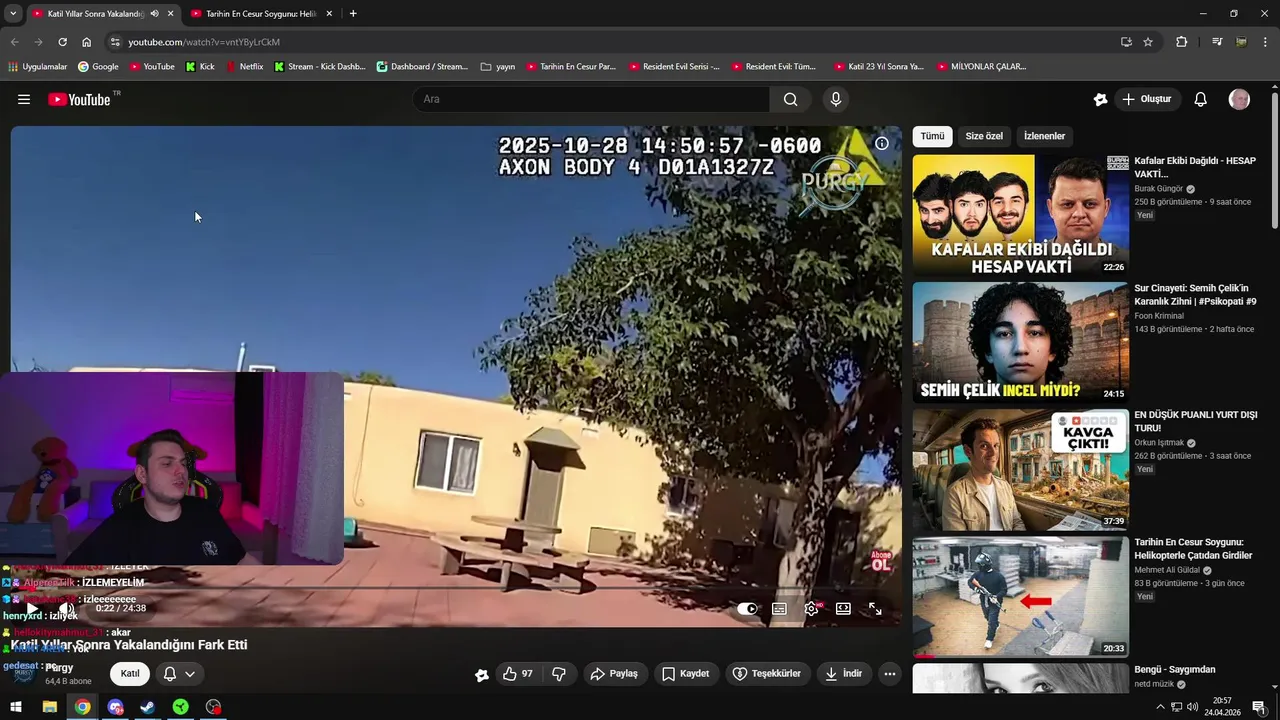Click the Katıl join button
The height and width of the screenshot is (720, 1280).
click(x=130, y=674)
